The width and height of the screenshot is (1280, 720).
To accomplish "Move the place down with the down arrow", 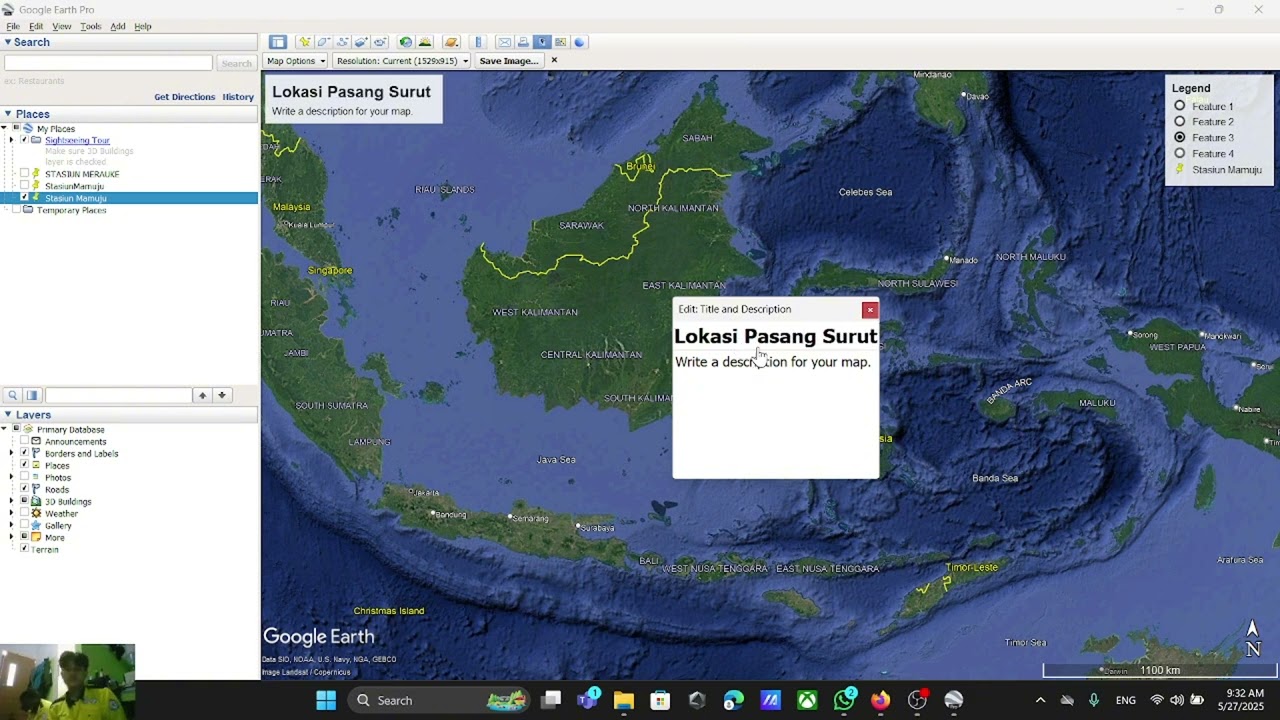I will pos(222,395).
